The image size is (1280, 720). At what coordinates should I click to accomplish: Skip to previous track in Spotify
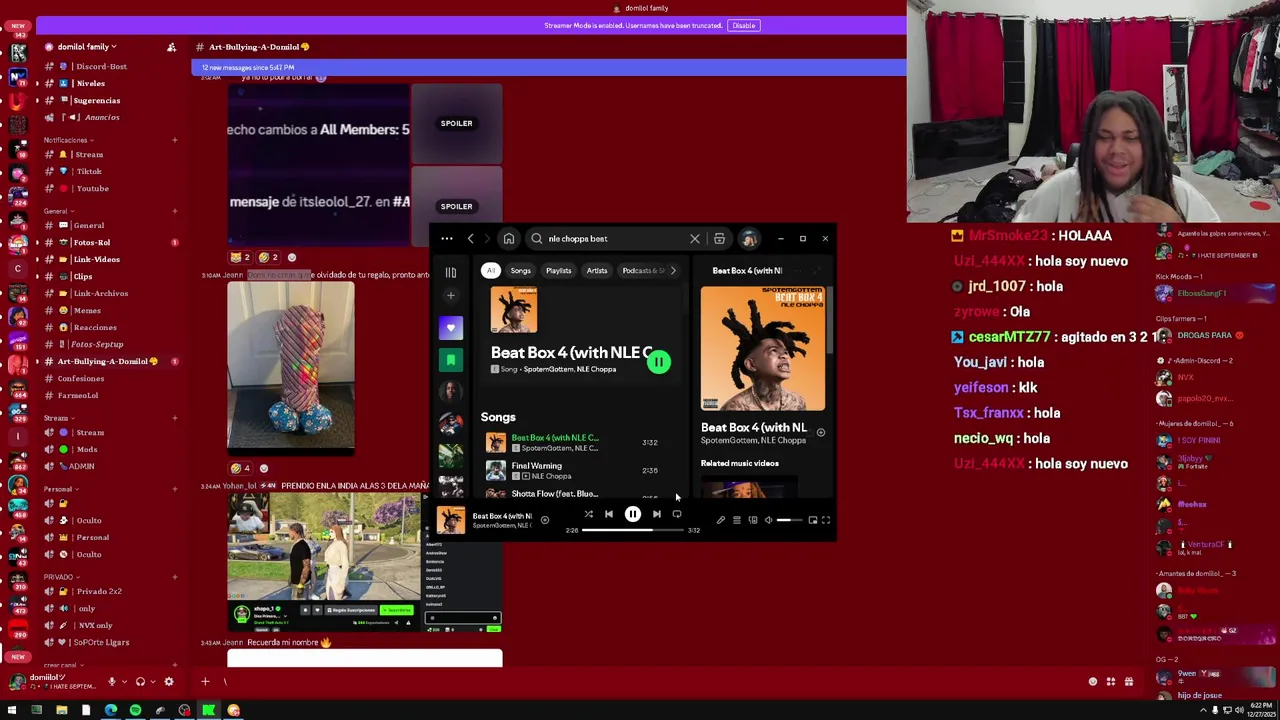click(608, 514)
